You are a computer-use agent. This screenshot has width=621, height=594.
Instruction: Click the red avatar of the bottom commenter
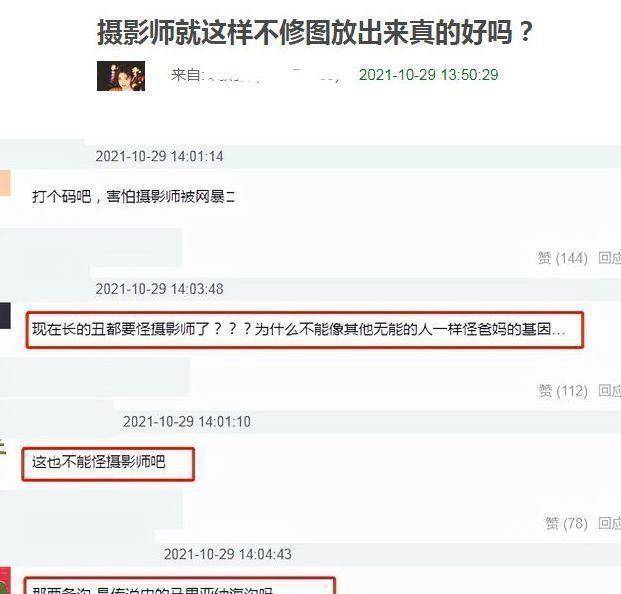coord(5,581)
